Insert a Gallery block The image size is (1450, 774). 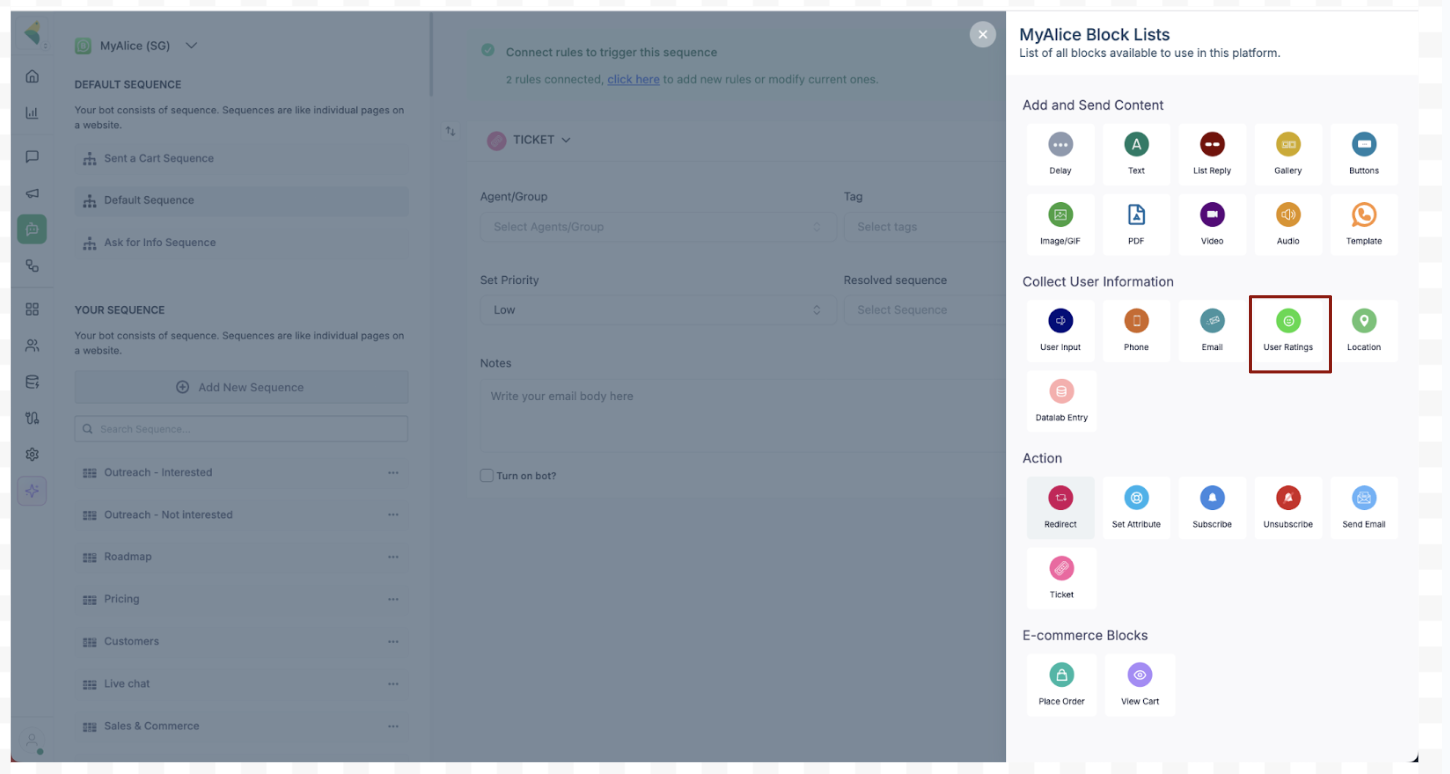click(x=1288, y=154)
